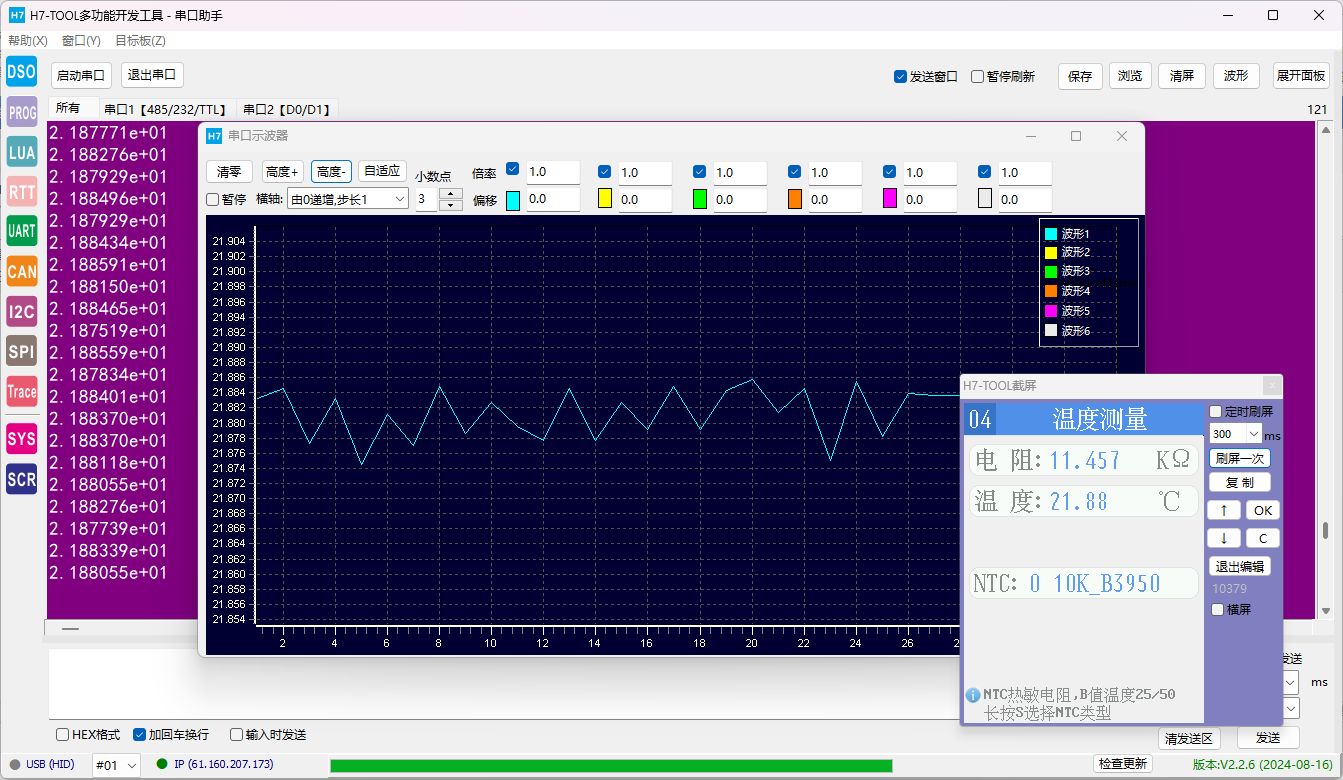This screenshot has height=780, width=1343.
Task: Click the orange waveform 4 color swatch
Action: pyautogui.click(x=795, y=199)
